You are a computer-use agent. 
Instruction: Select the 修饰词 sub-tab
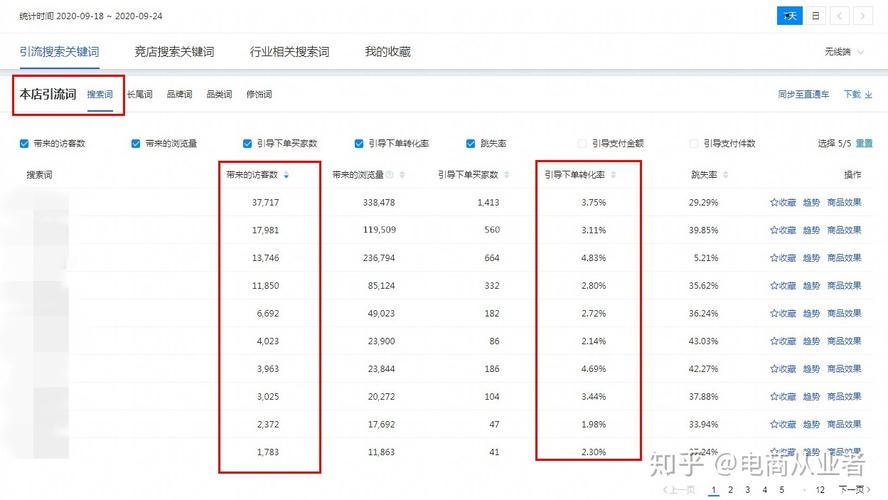pos(259,94)
